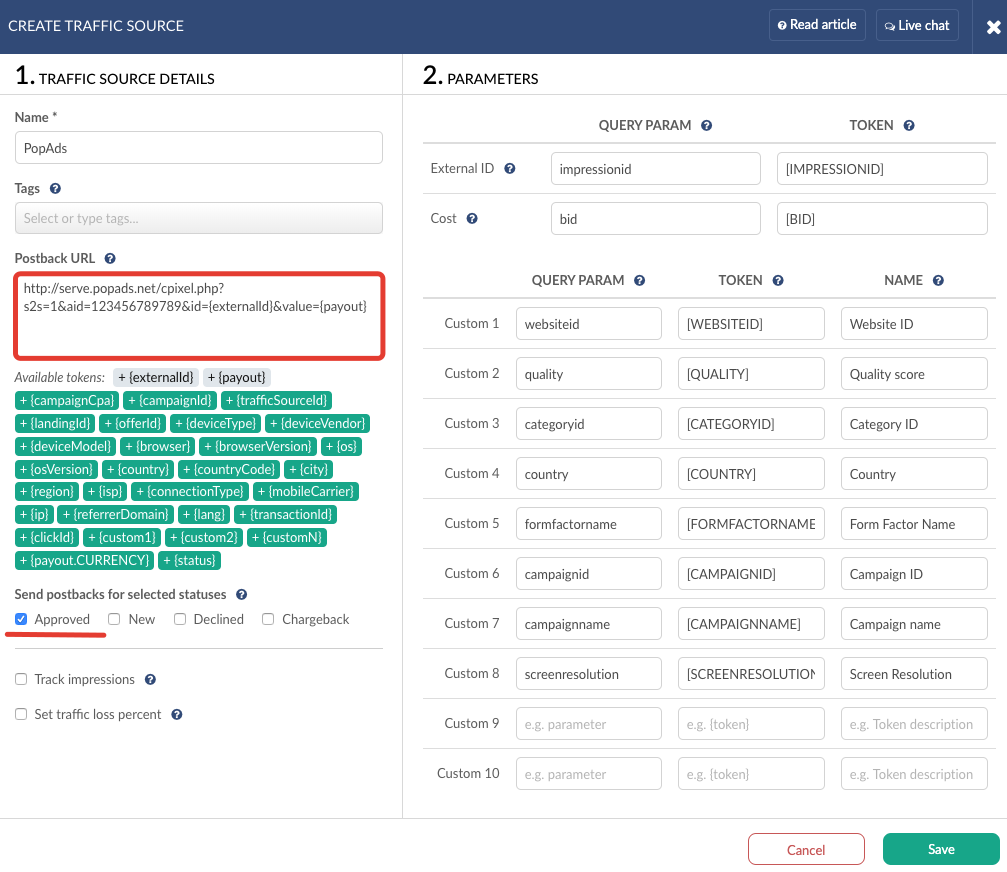Click help icon next to NAME column header
The height and width of the screenshot is (872, 1007).
tap(938, 281)
